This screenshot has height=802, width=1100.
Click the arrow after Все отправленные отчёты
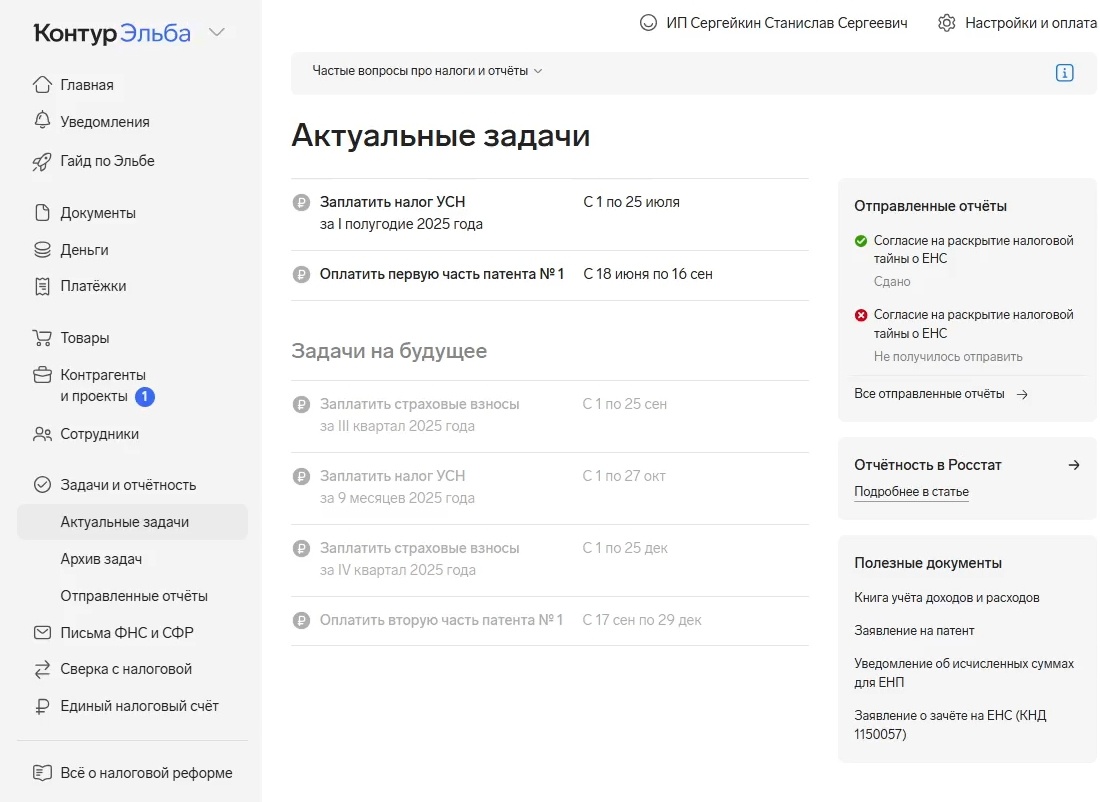(x=1022, y=394)
